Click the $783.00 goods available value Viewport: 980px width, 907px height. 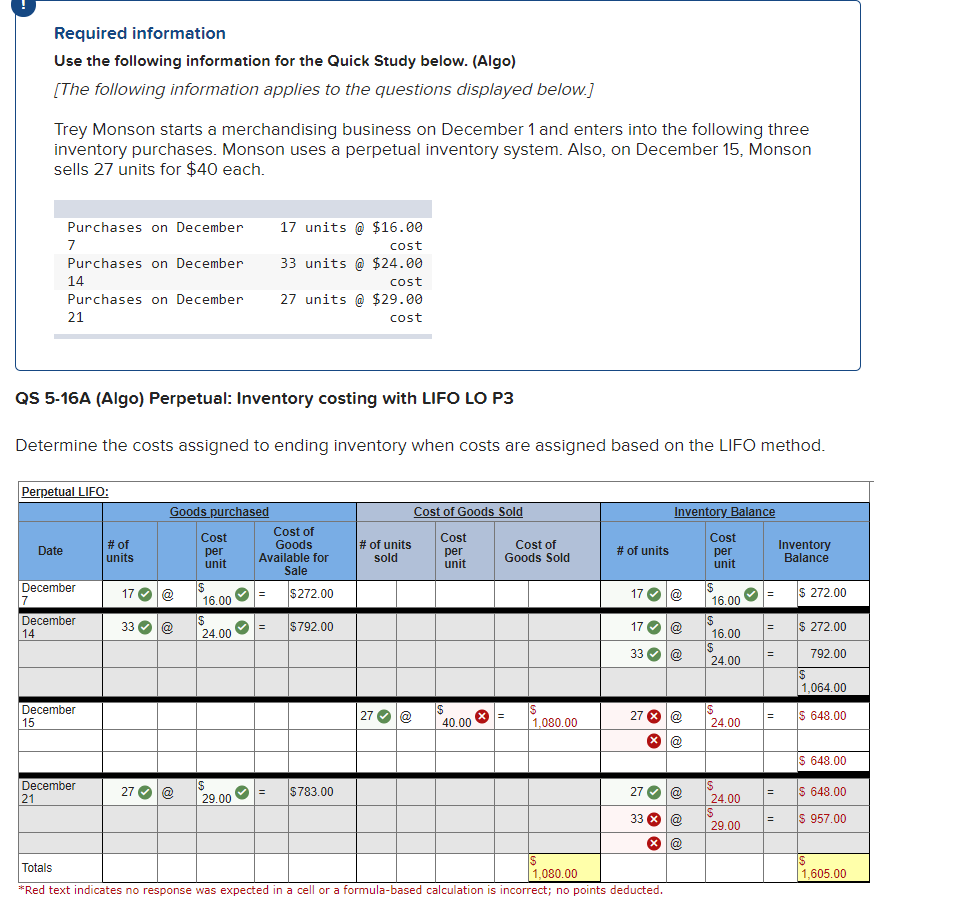click(311, 792)
